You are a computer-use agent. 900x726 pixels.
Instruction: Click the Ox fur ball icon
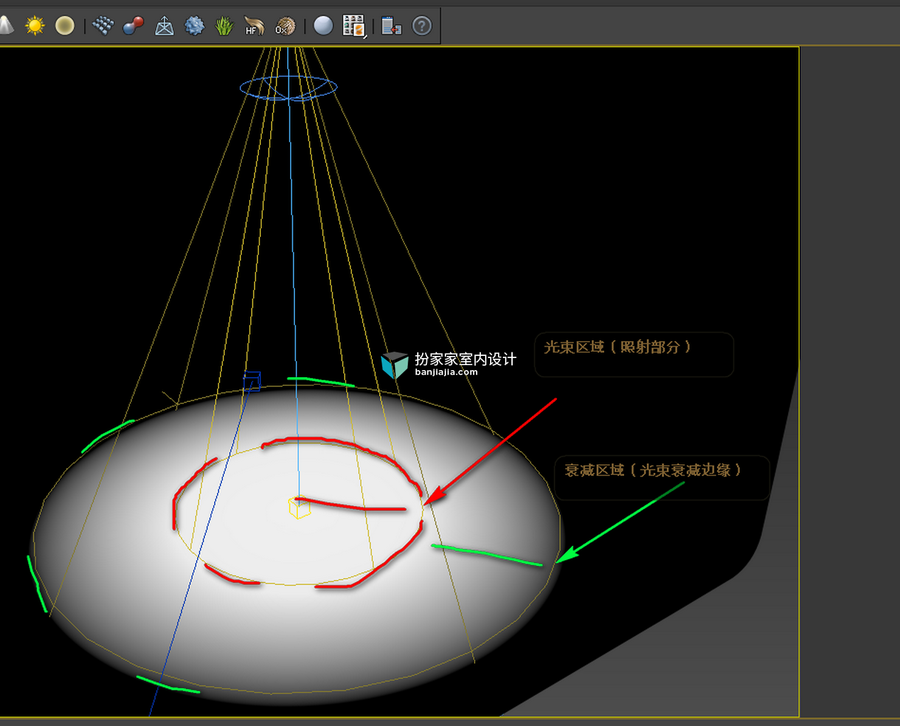coord(285,26)
